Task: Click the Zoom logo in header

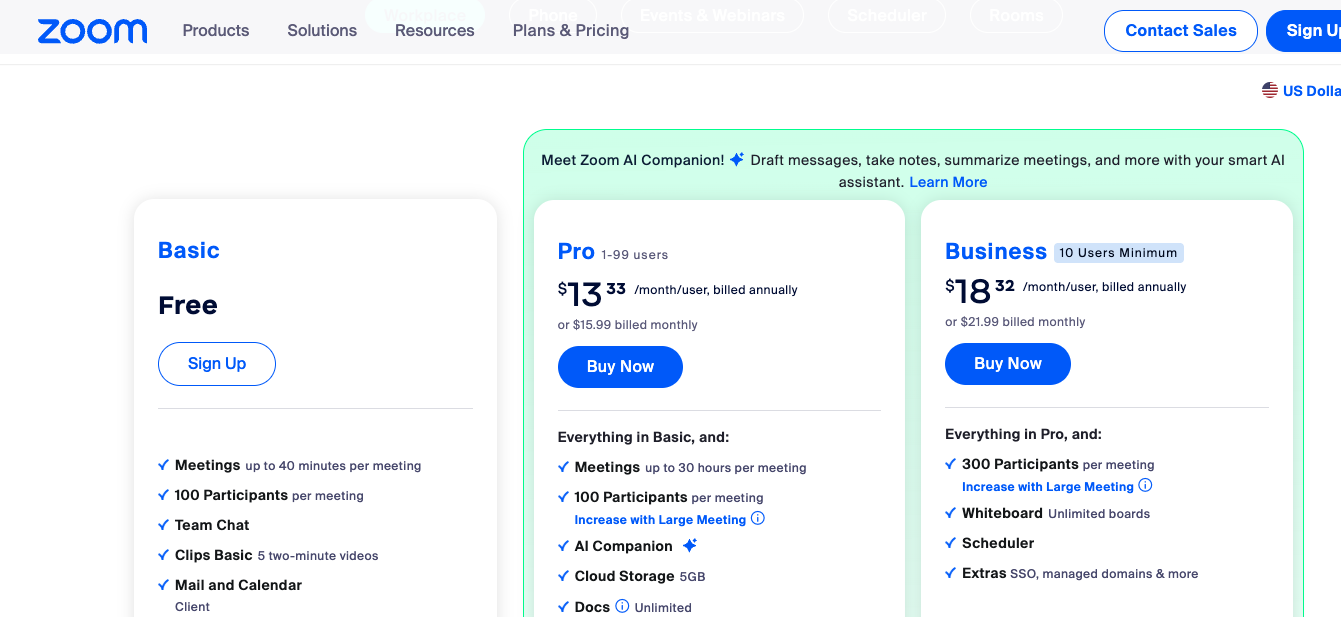Action: 92,31
